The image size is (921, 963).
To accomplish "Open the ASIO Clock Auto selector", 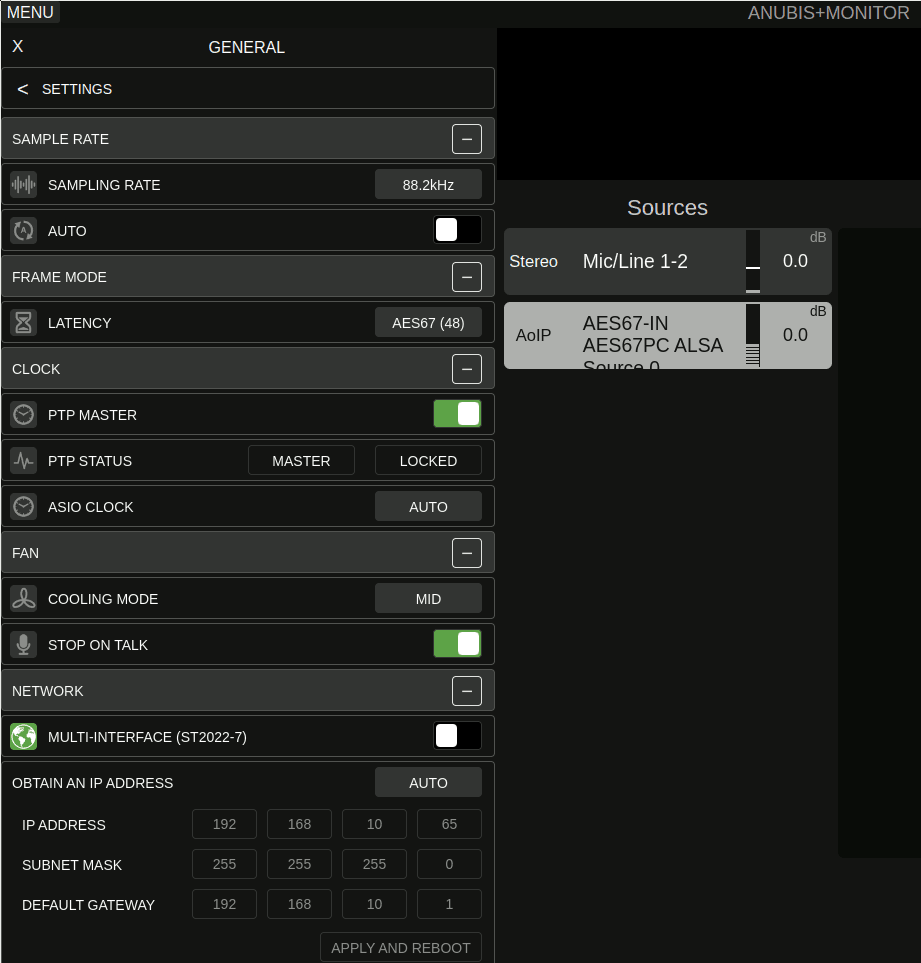I will coord(428,507).
